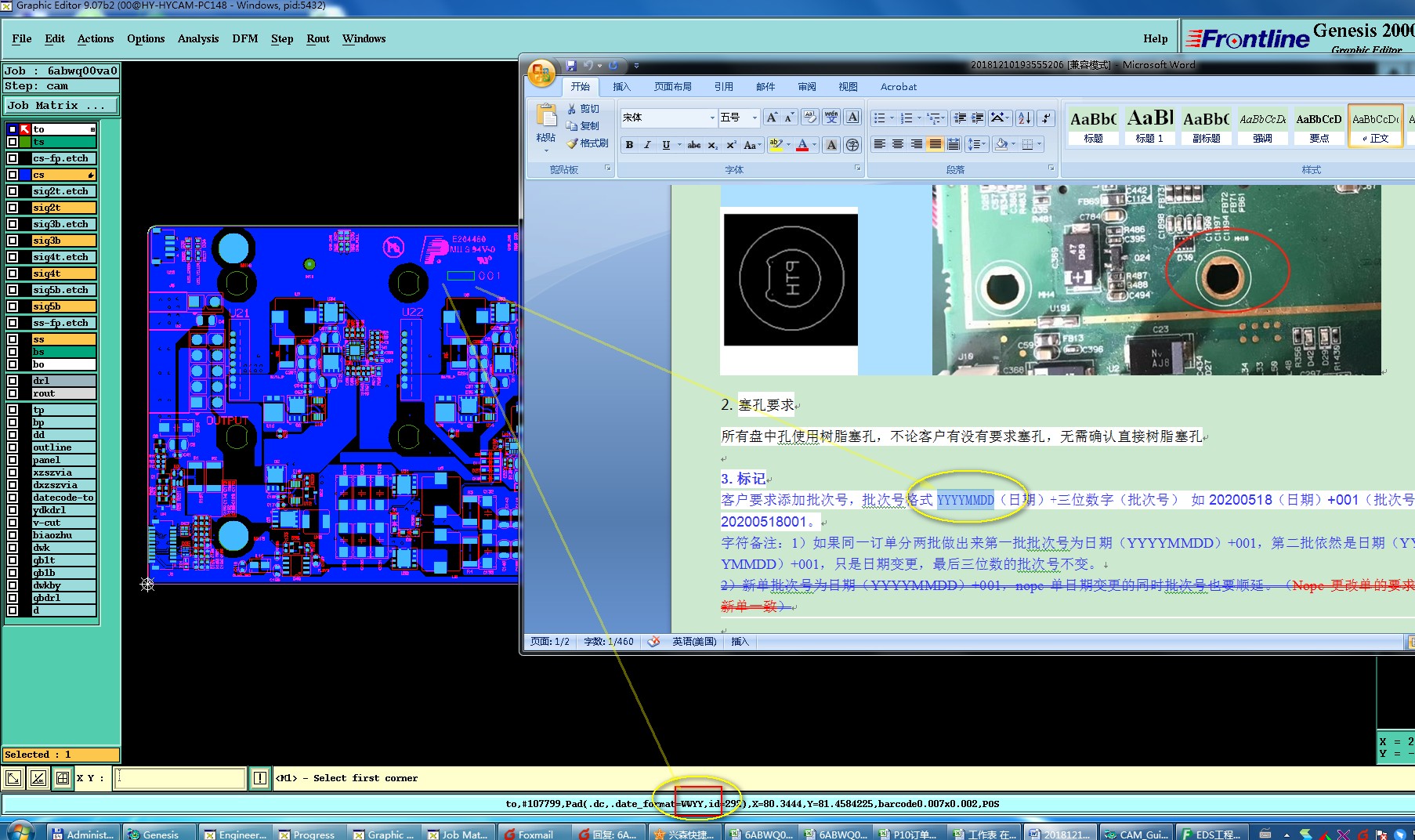The image size is (1415, 840).
Task: Grow font size in Word ribbon
Action: (x=772, y=118)
